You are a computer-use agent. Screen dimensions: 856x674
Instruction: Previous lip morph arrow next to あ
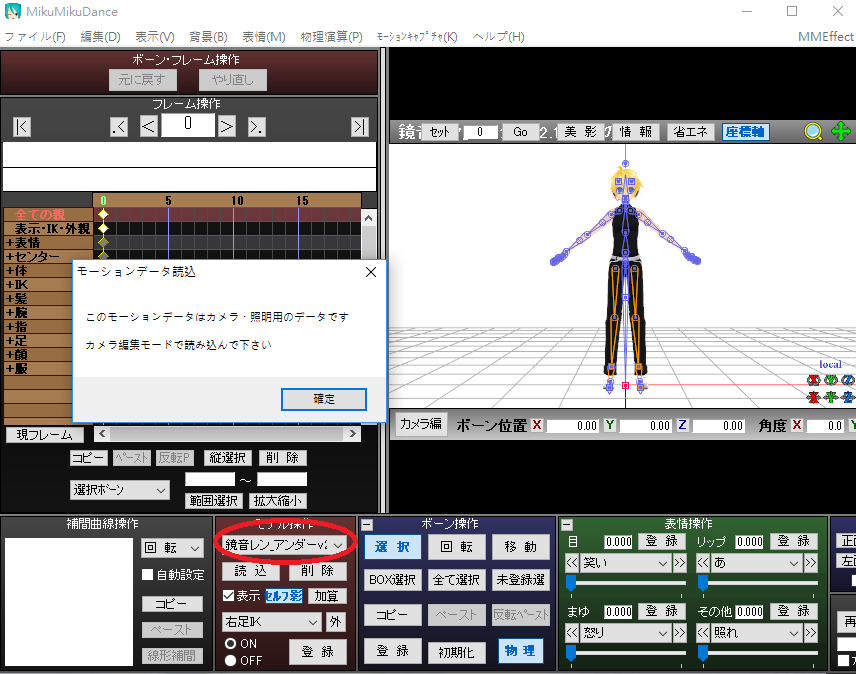[x=703, y=563]
